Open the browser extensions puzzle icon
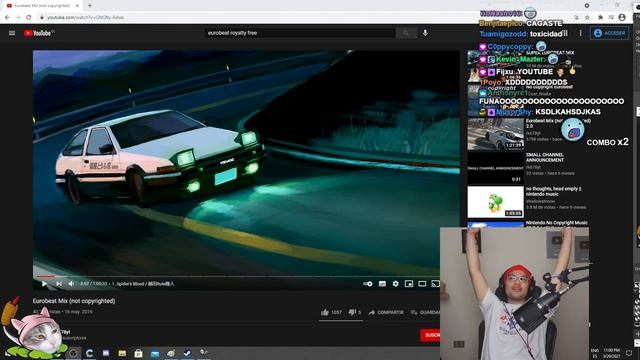This screenshot has height=360, width=640. tap(600, 18)
